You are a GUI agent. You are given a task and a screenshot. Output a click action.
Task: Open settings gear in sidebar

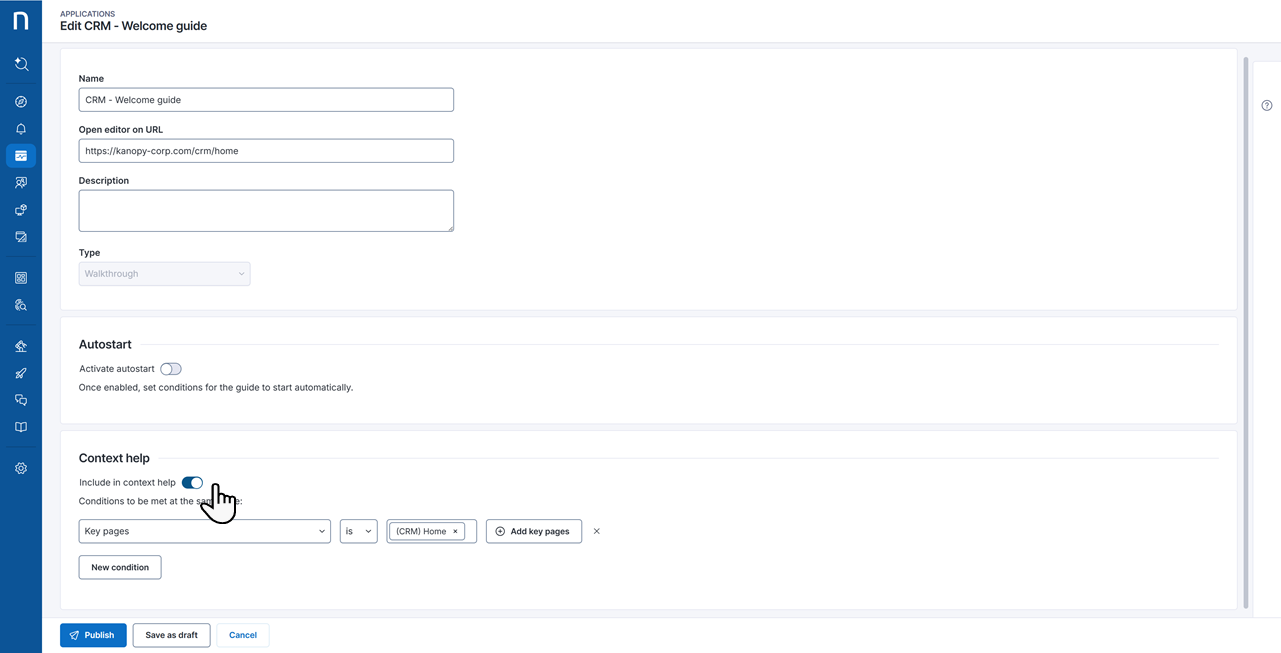pyautogui.click(x=21, y=468)
